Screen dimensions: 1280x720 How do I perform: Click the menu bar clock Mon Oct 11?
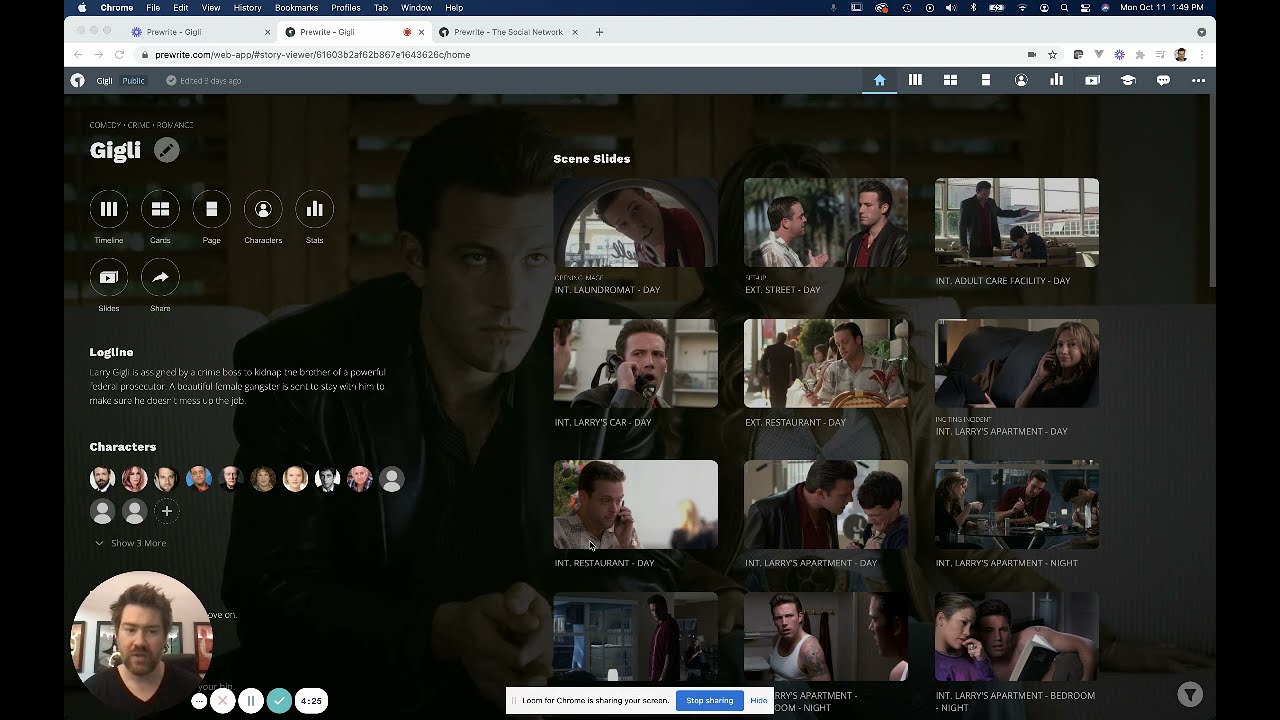pyautogui.click(x=1161, y=8)
